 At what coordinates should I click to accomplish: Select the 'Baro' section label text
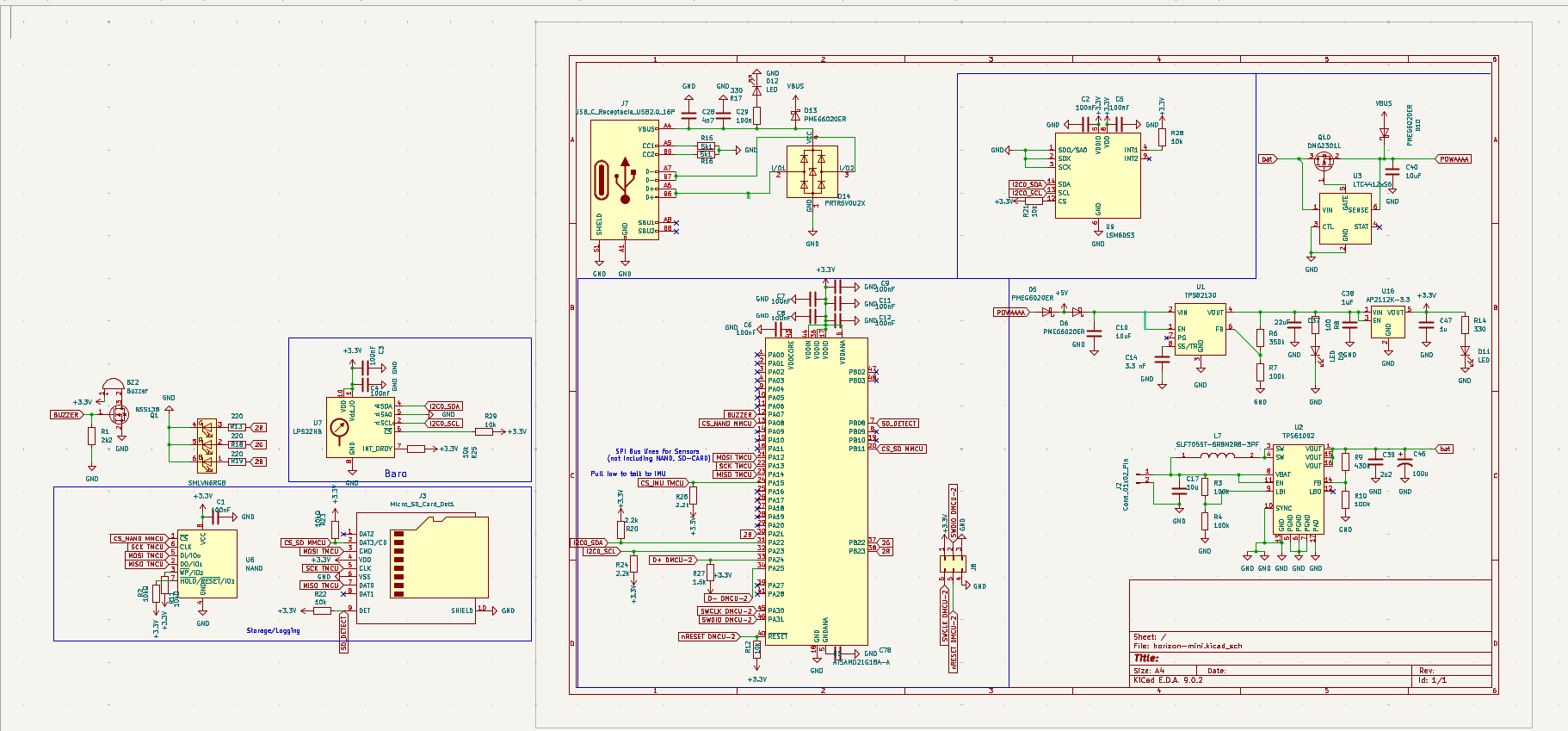click(x=395, y=474)
